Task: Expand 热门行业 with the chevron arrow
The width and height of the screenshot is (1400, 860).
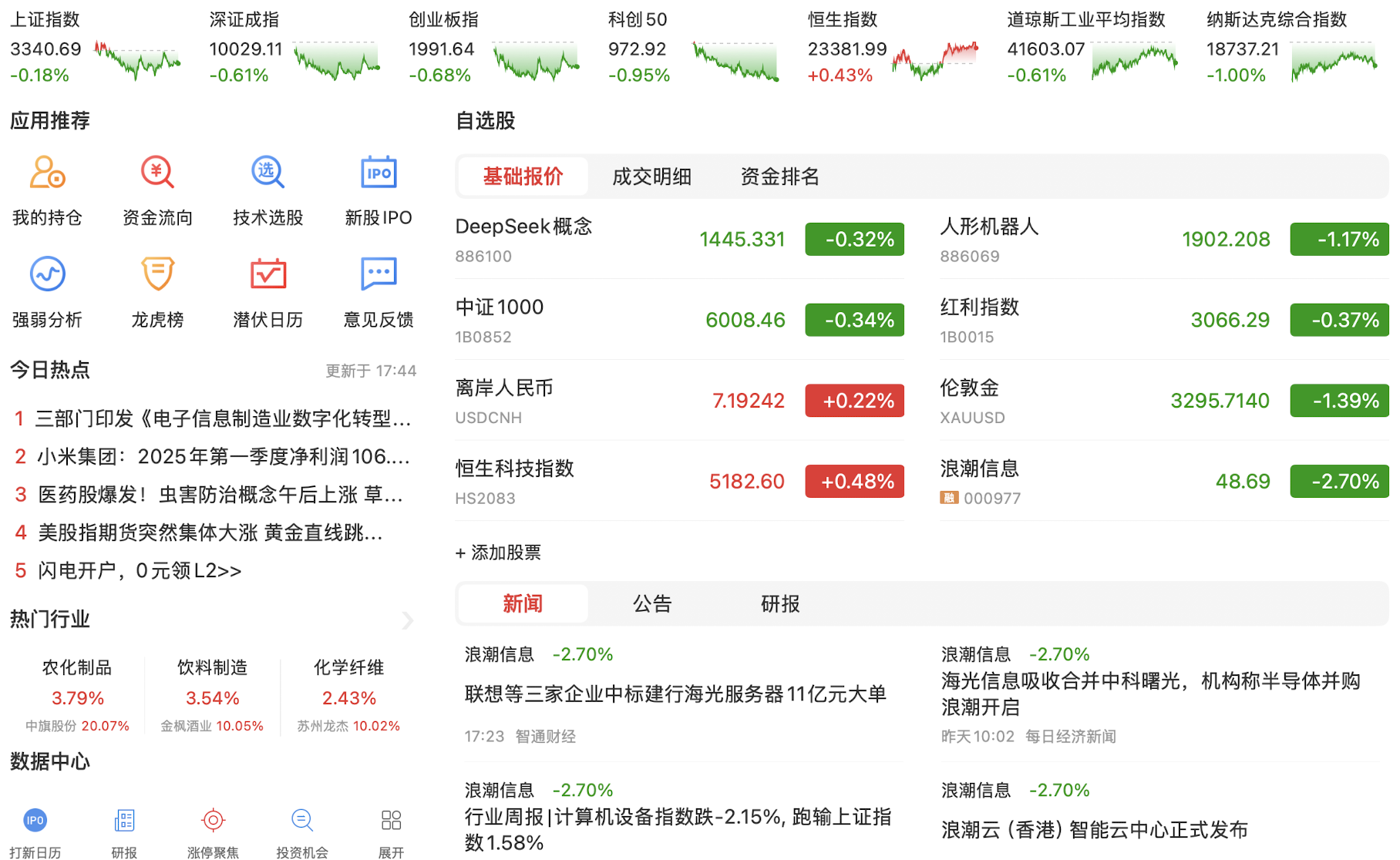Action: point(408,620)
